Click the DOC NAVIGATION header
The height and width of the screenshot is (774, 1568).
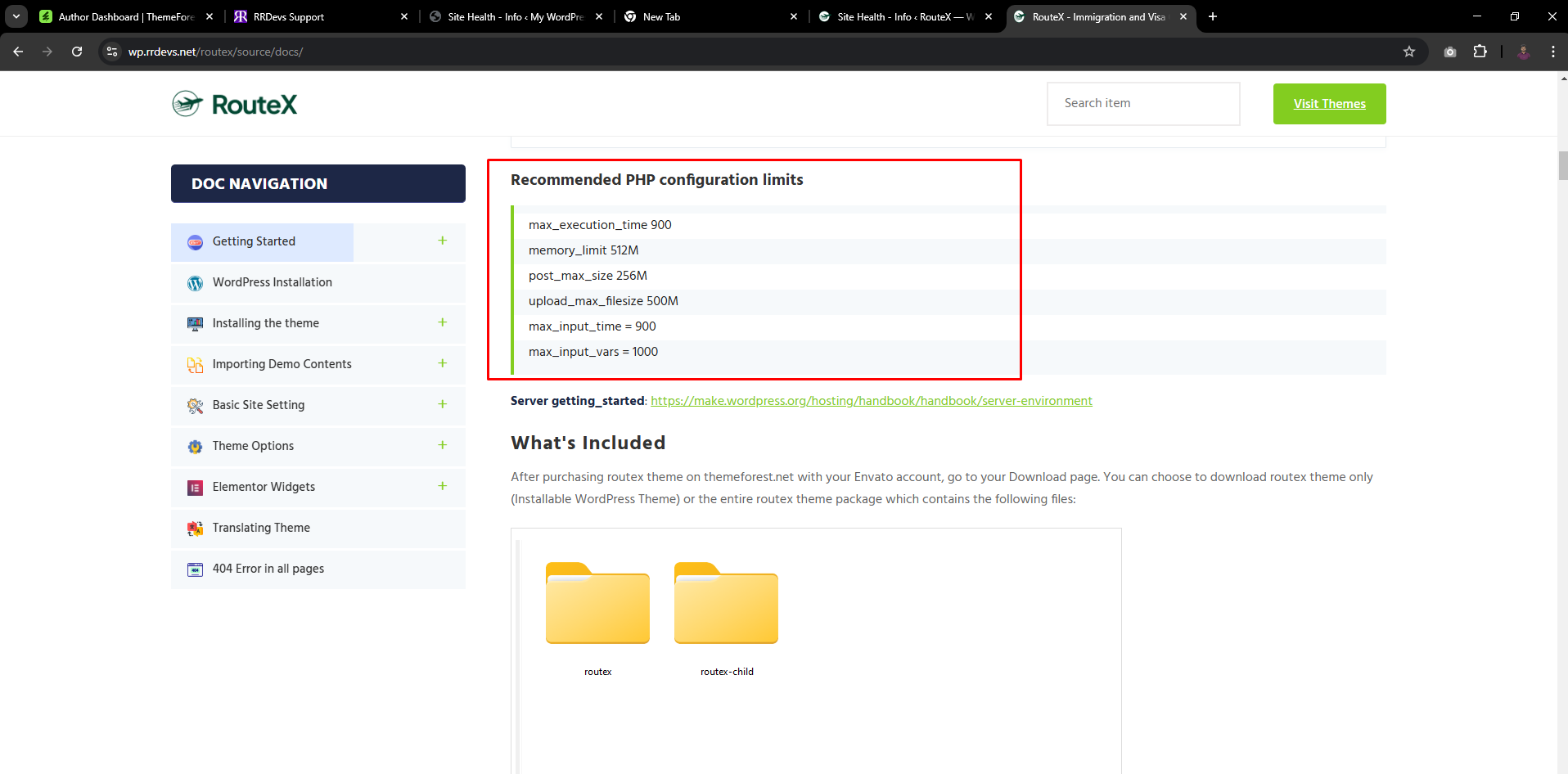pos(318,183)
